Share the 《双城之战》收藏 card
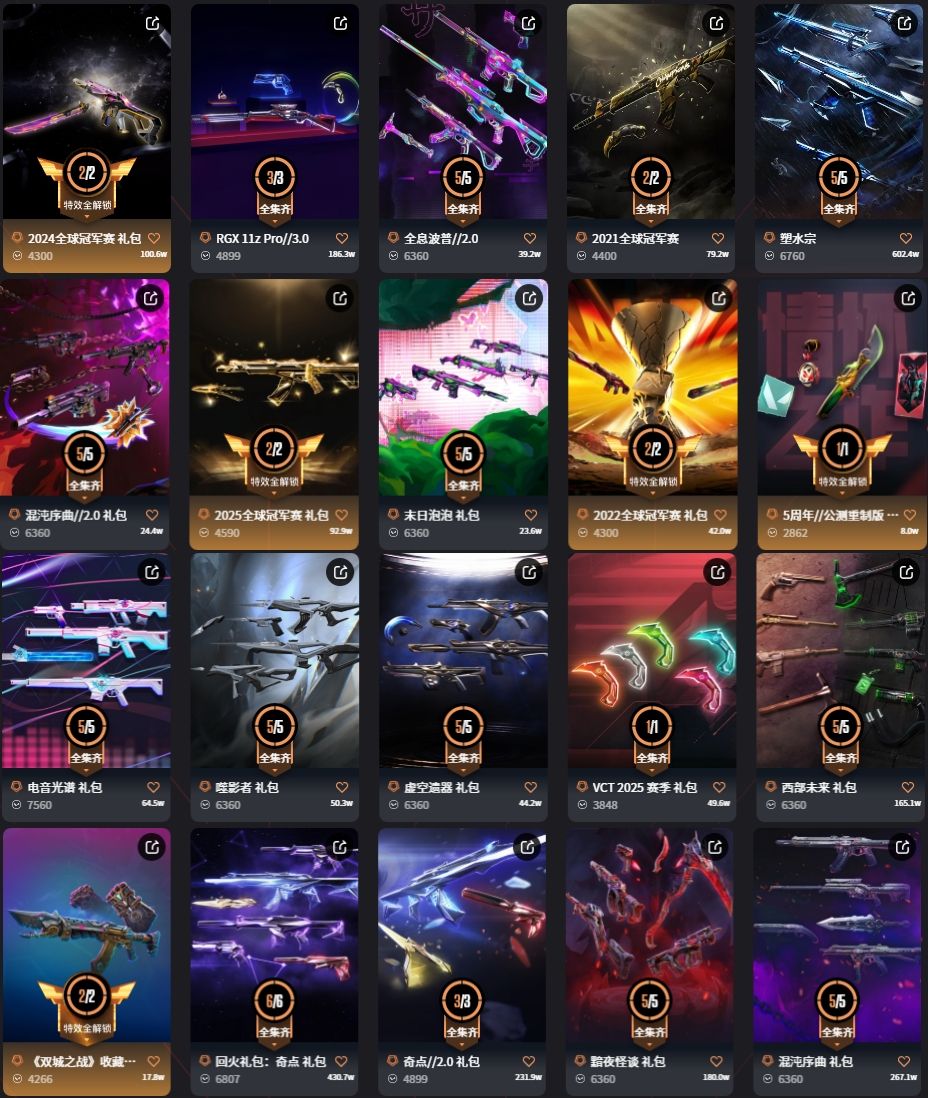 click(152, 847)
